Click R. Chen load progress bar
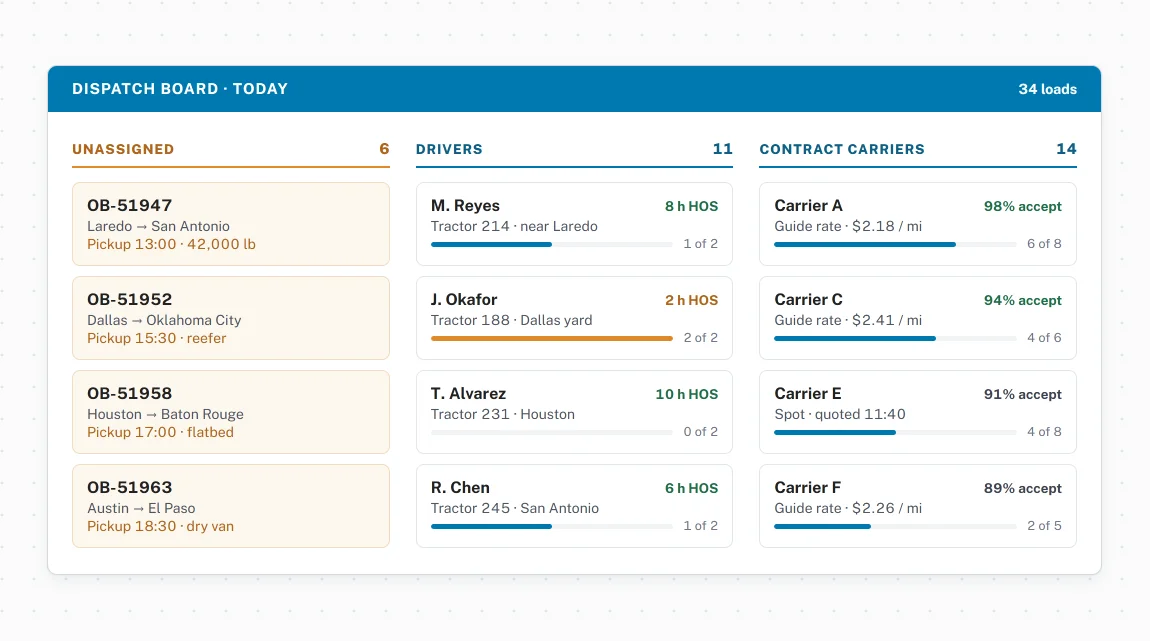This screenshot has height=641, width=1150. 552,526
